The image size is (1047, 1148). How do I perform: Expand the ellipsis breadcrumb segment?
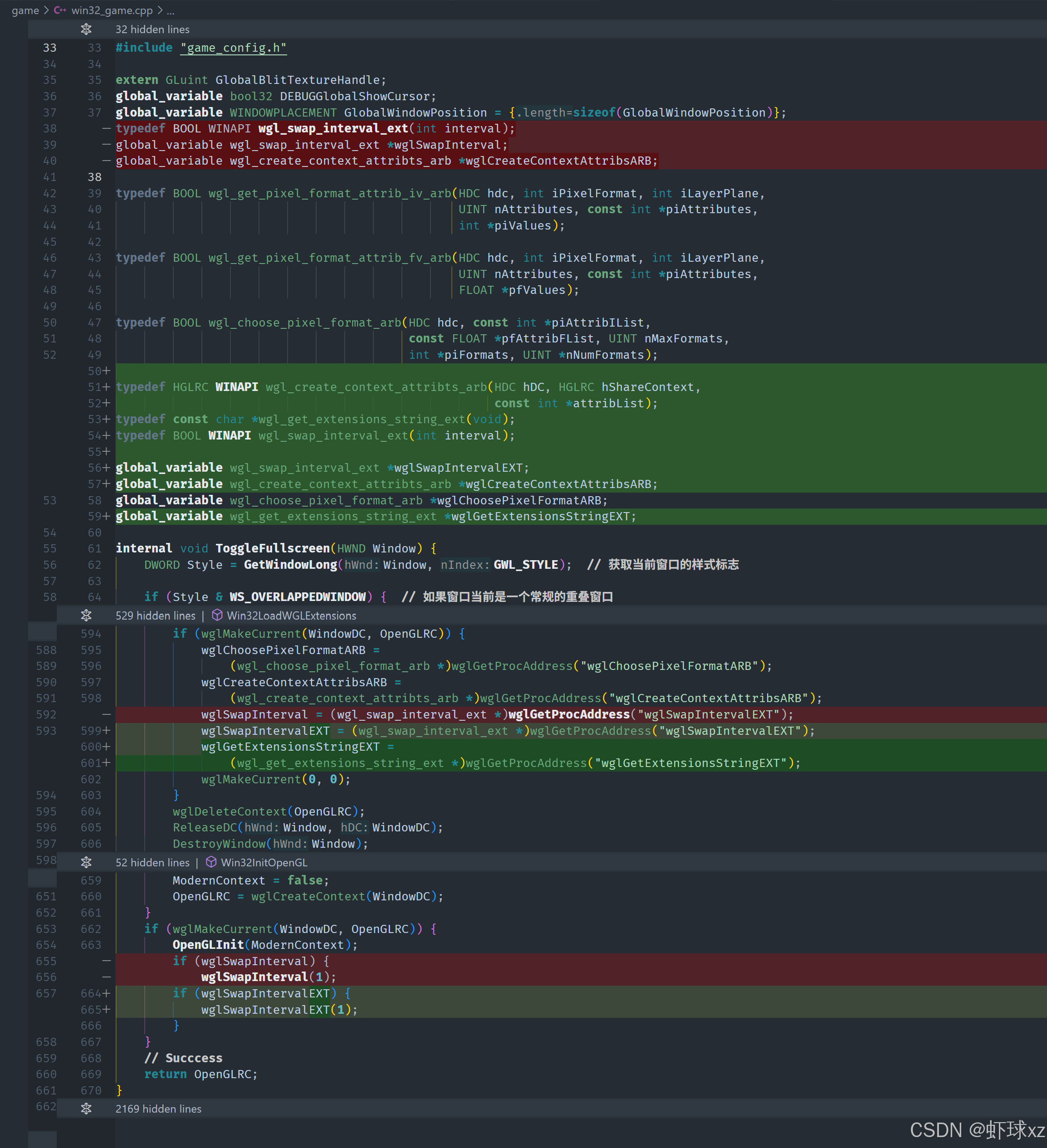pyautogui.click(x=170, y=10)
